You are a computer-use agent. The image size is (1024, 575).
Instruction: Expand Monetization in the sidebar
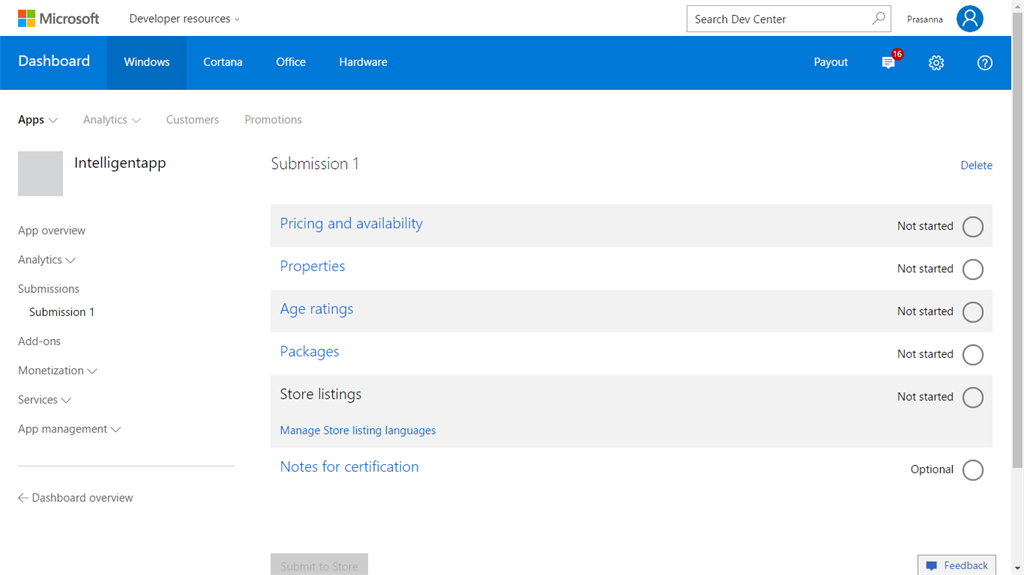click(x=57, y=371)
